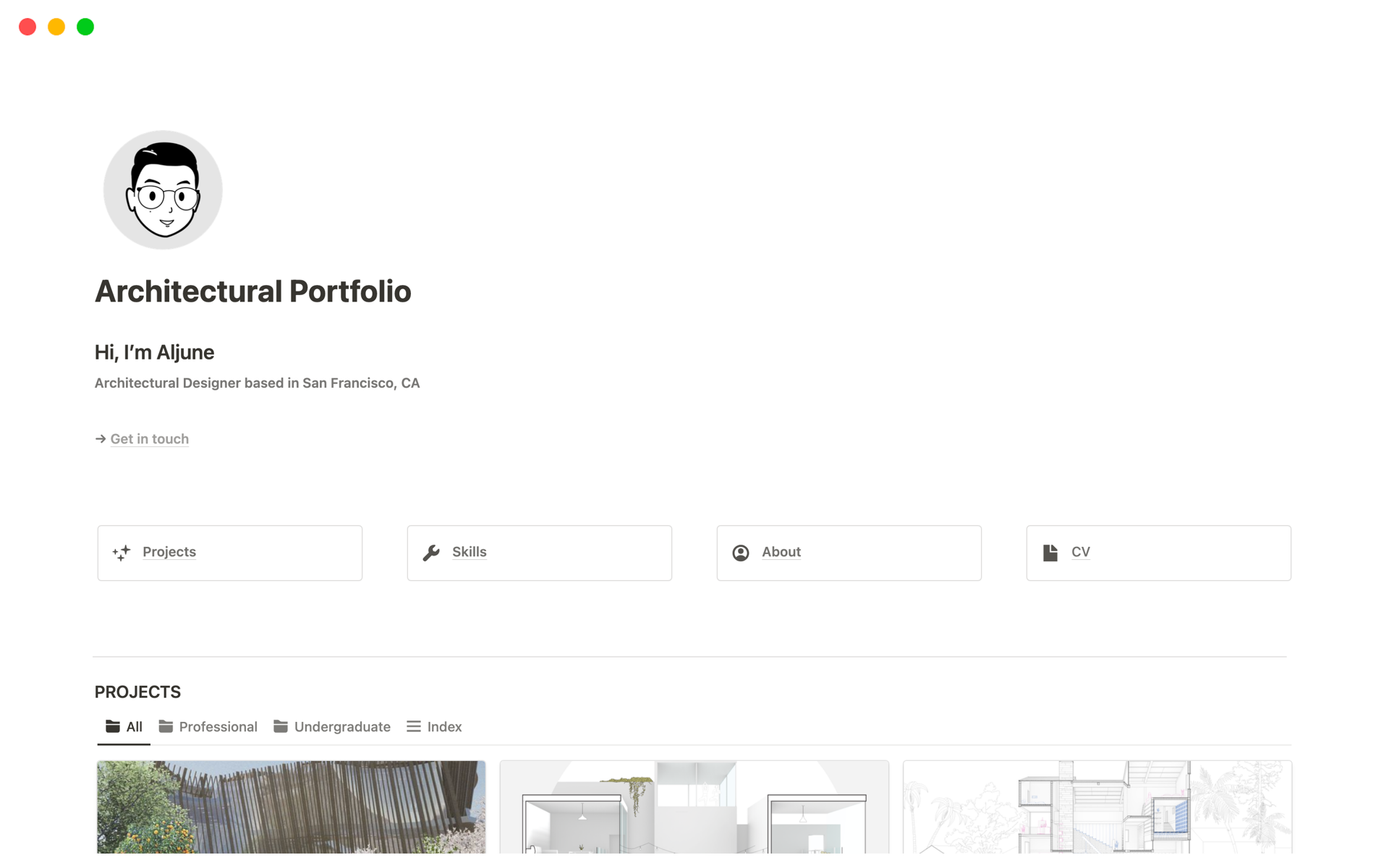The image size is (1389, 868).
Task: Open the CV page link
Action: [x=1081, y=552]
